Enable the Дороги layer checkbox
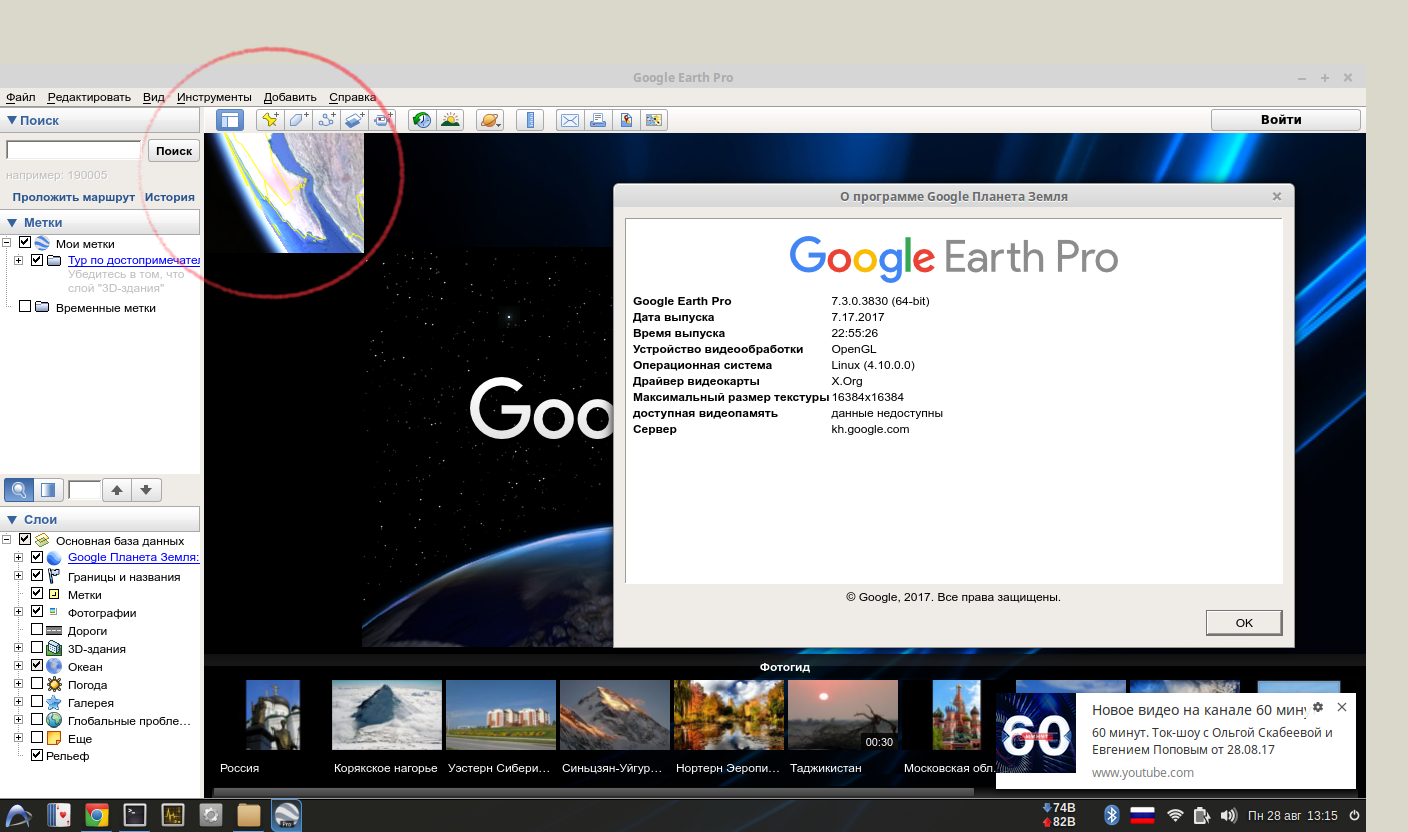1408x832 pixels. click(37, 630)
